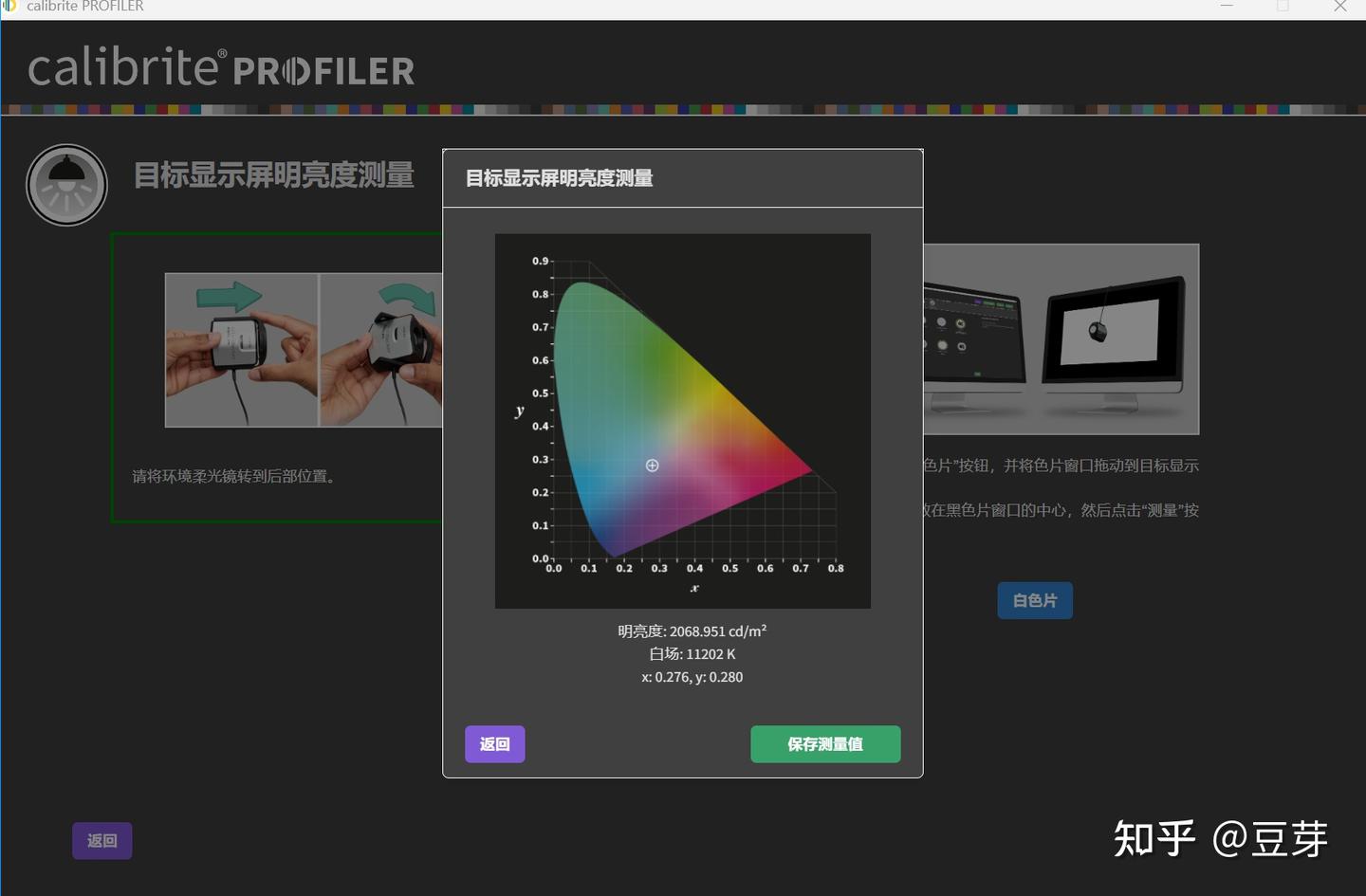
Task: Click the ambient diffuser rotation instruction photo
Action: coord(304,350)
